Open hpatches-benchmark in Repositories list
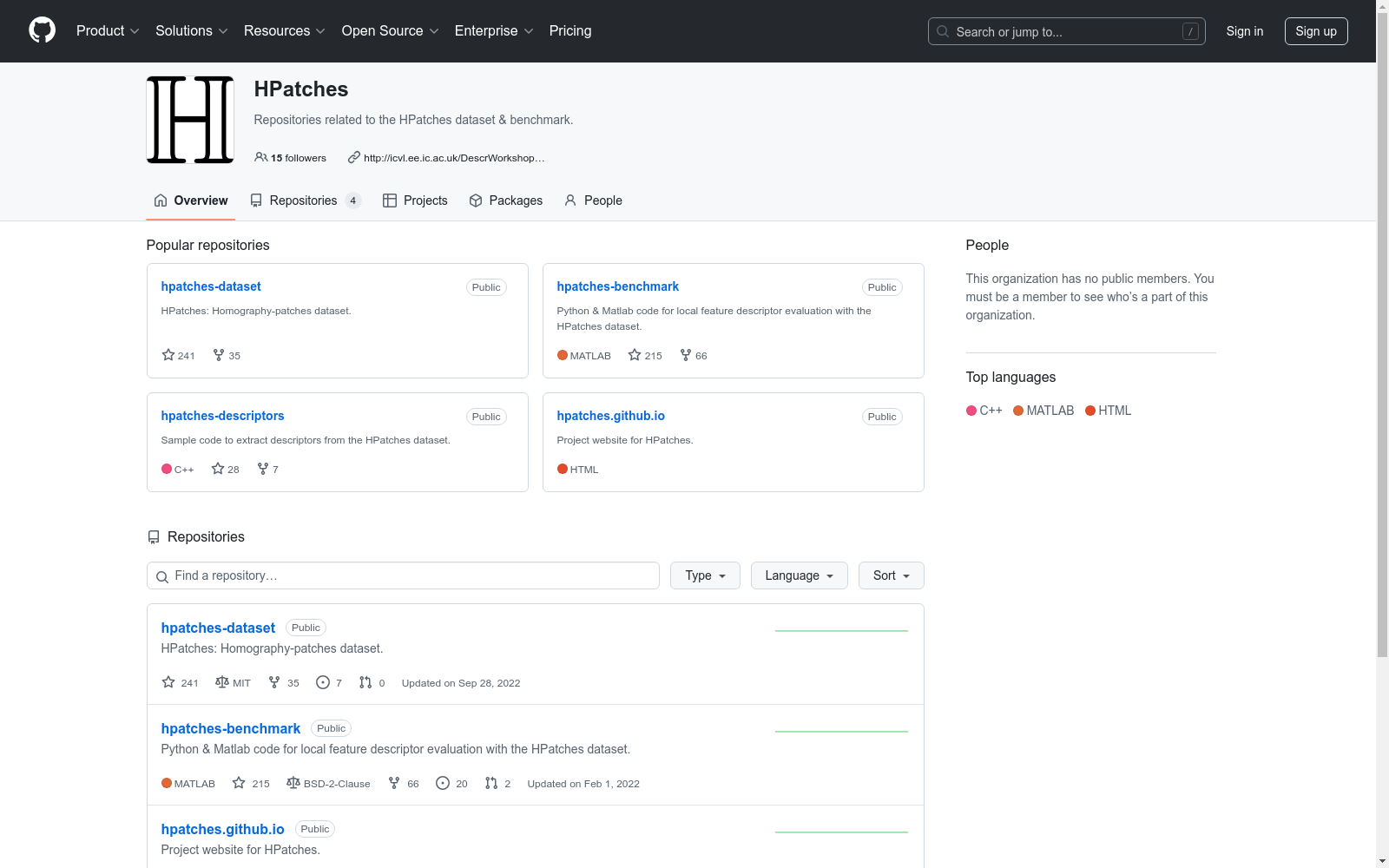The image size is (1389, 868). pyautogui.click(x=231, y=728)
